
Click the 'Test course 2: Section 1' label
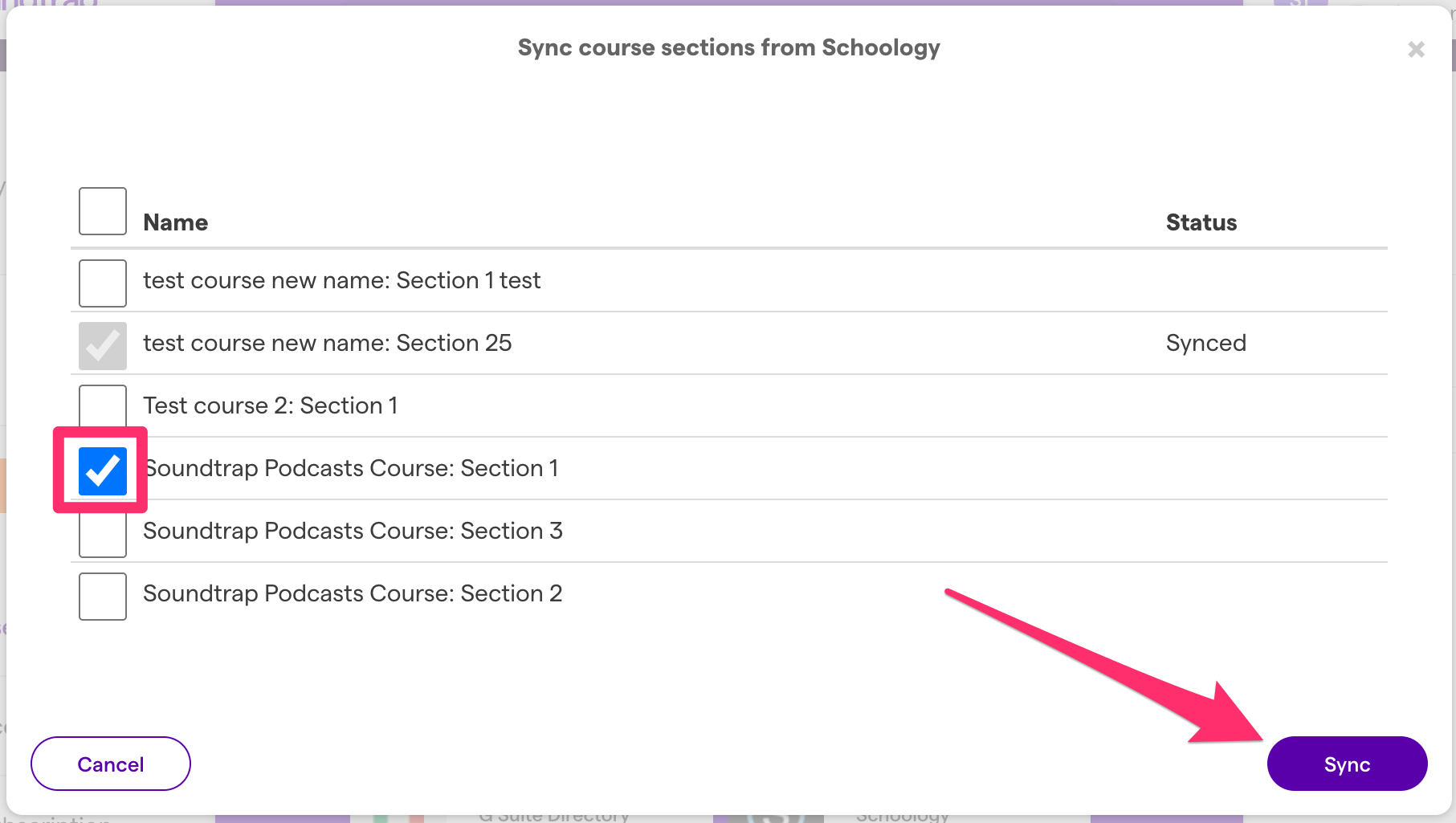point(270,405)
